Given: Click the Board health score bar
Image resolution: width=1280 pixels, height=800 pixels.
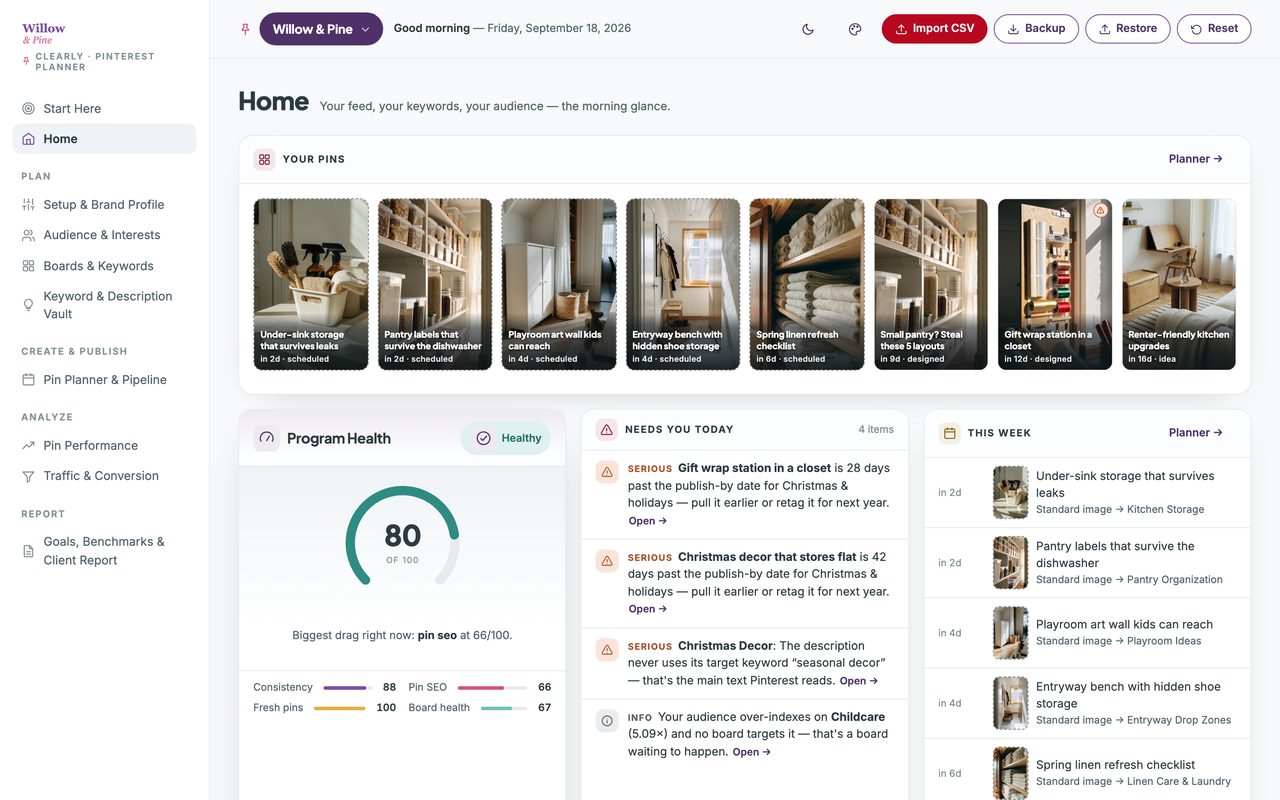Looking at the screenshot, I should pos(504,708).
